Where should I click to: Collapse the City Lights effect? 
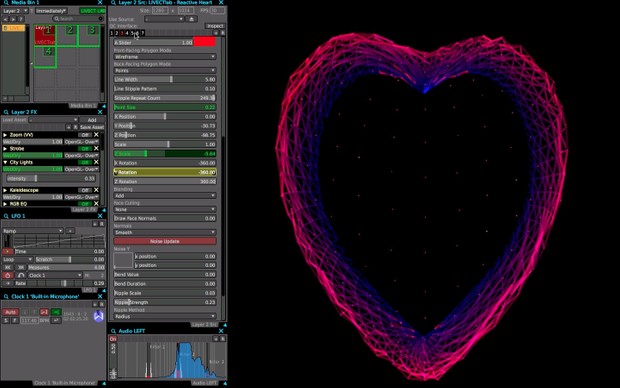(5, 163)
